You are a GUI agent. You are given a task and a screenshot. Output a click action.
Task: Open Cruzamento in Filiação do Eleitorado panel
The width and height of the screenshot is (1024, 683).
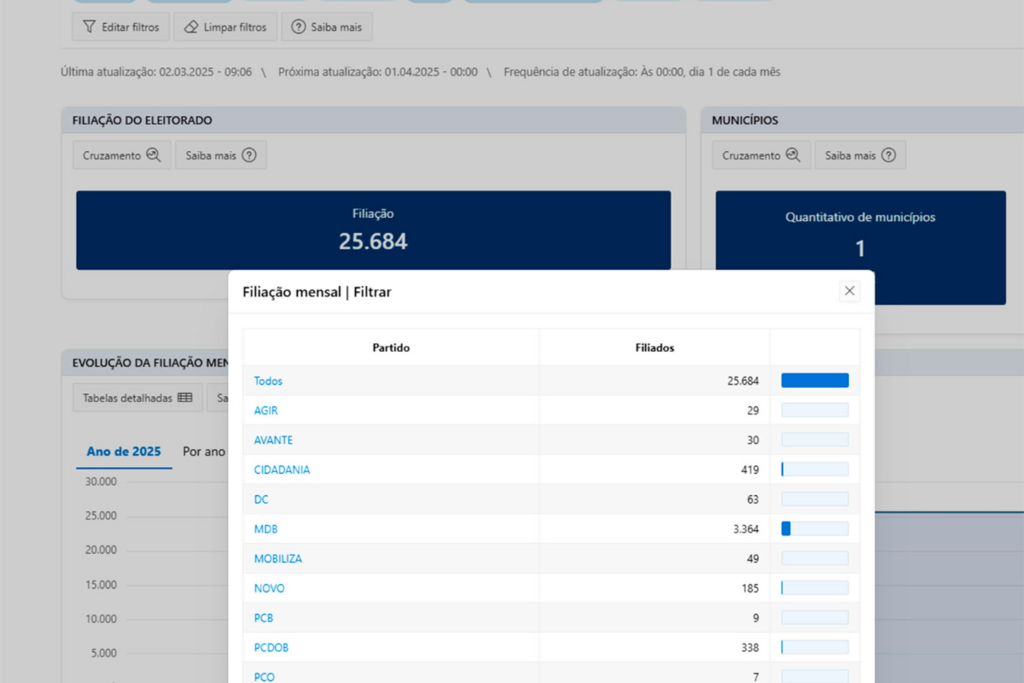[x=121, y=155]
